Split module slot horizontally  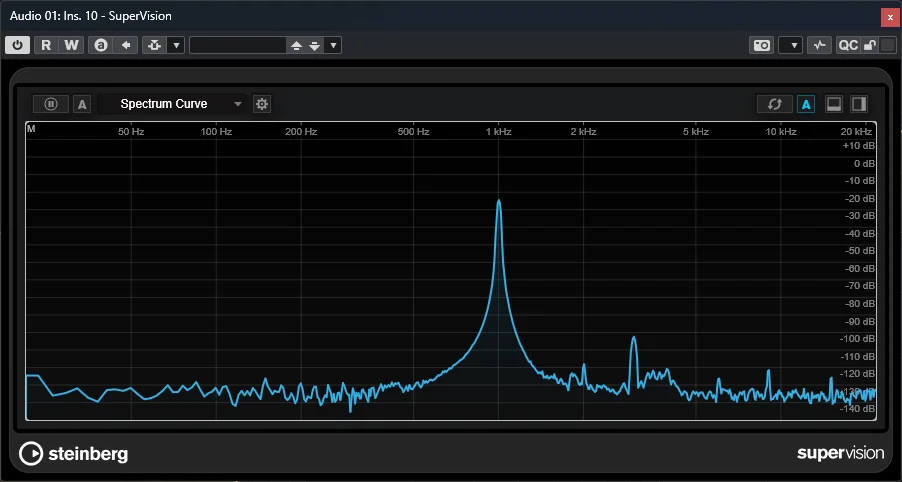pyautogui.click(x=834, y=104)
